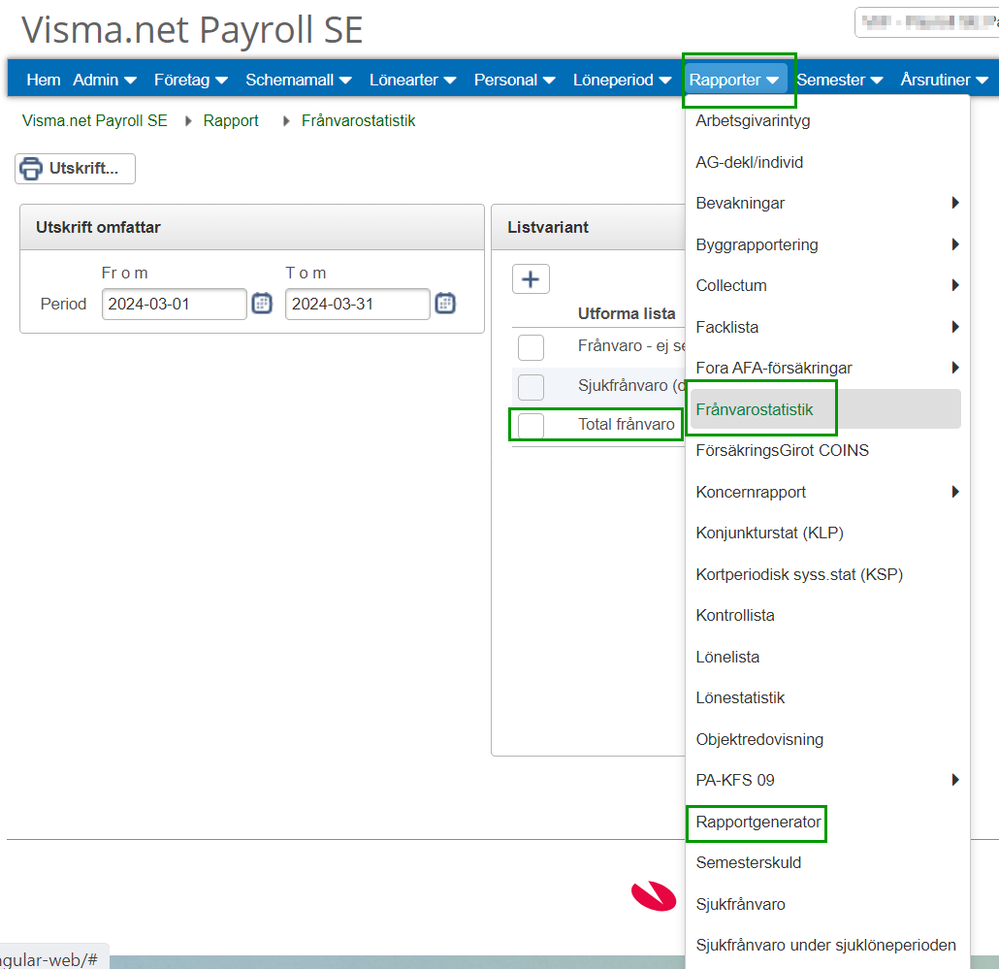Go to Hem in the navigation bar

tap(43, 80)
